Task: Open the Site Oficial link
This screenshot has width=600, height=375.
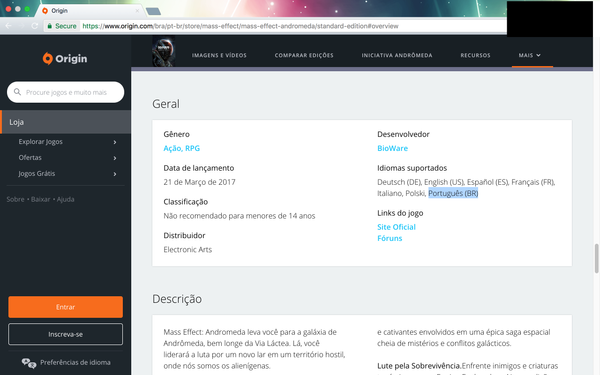Action: click(x=396, y=227)
